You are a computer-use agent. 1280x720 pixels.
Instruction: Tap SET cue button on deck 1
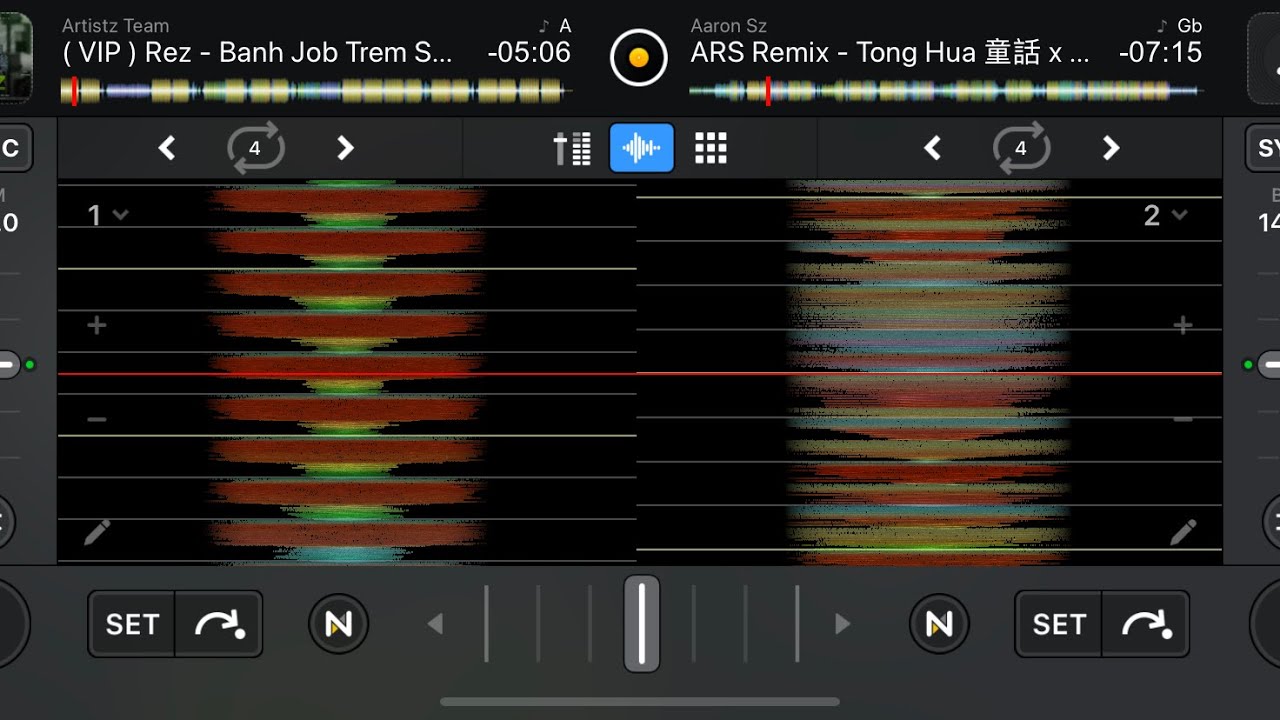tap(132, 624)
